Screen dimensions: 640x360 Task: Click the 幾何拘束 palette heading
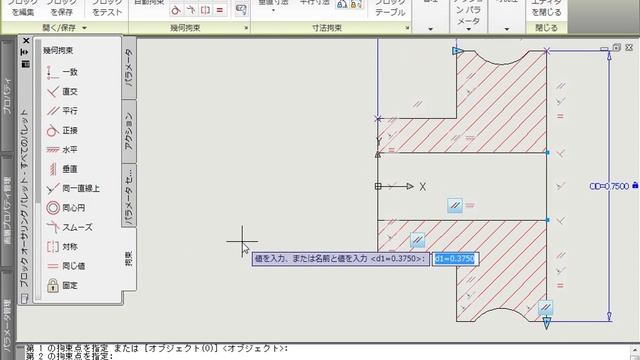pyautogui.click(x=58, y=51)
